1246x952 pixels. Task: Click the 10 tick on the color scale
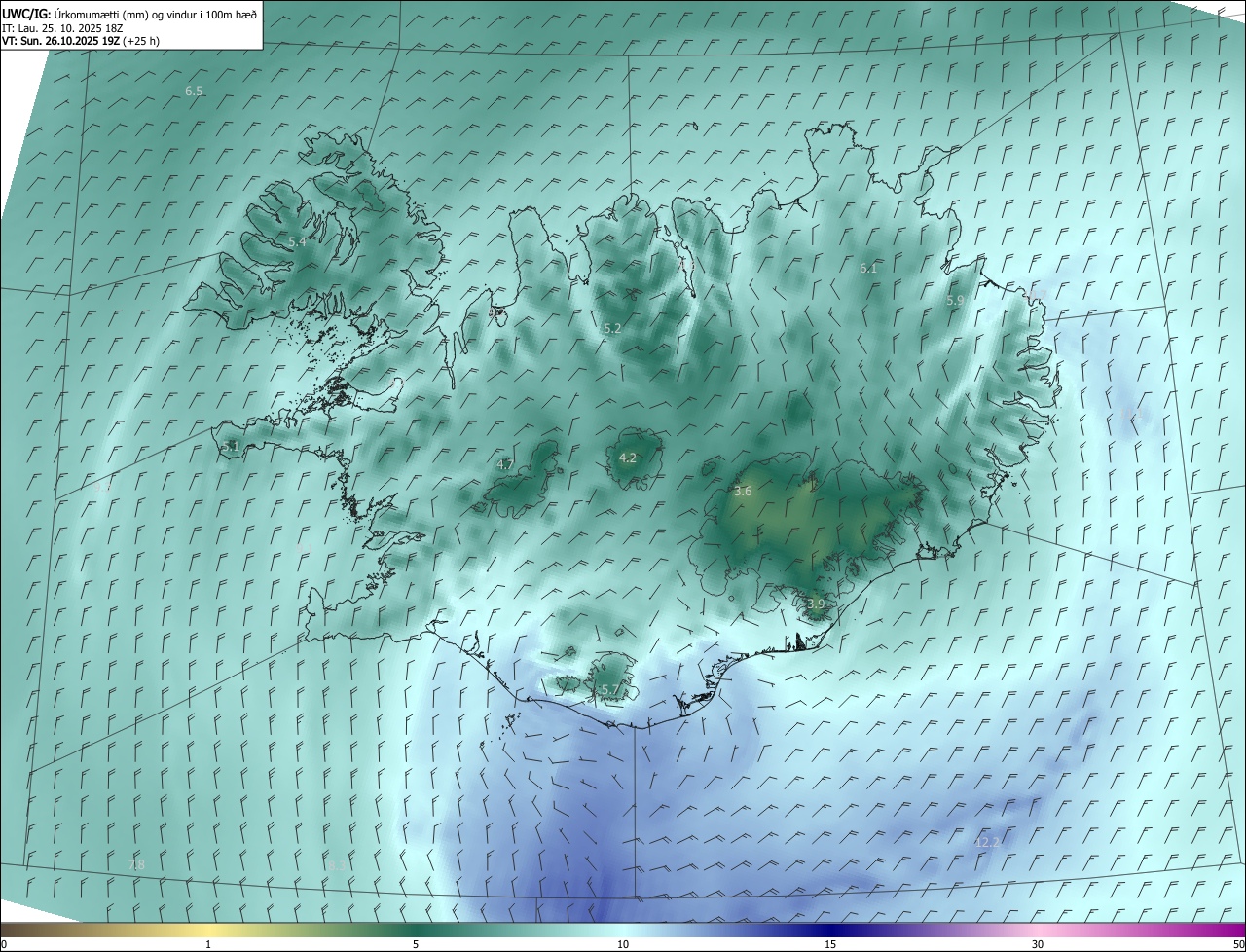(623, 944)
